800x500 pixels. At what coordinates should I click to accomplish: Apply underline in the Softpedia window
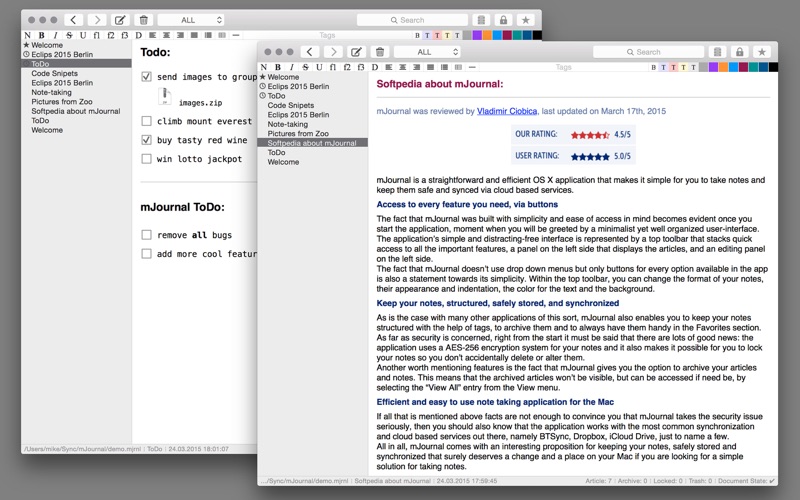[319, 67]
